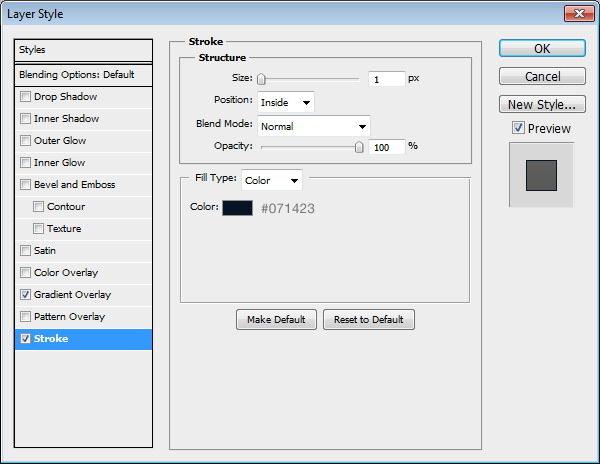This screenshot has width=600, height=464.
Task: Select the Bevel and Emboss label row
Action: point(74,185)
